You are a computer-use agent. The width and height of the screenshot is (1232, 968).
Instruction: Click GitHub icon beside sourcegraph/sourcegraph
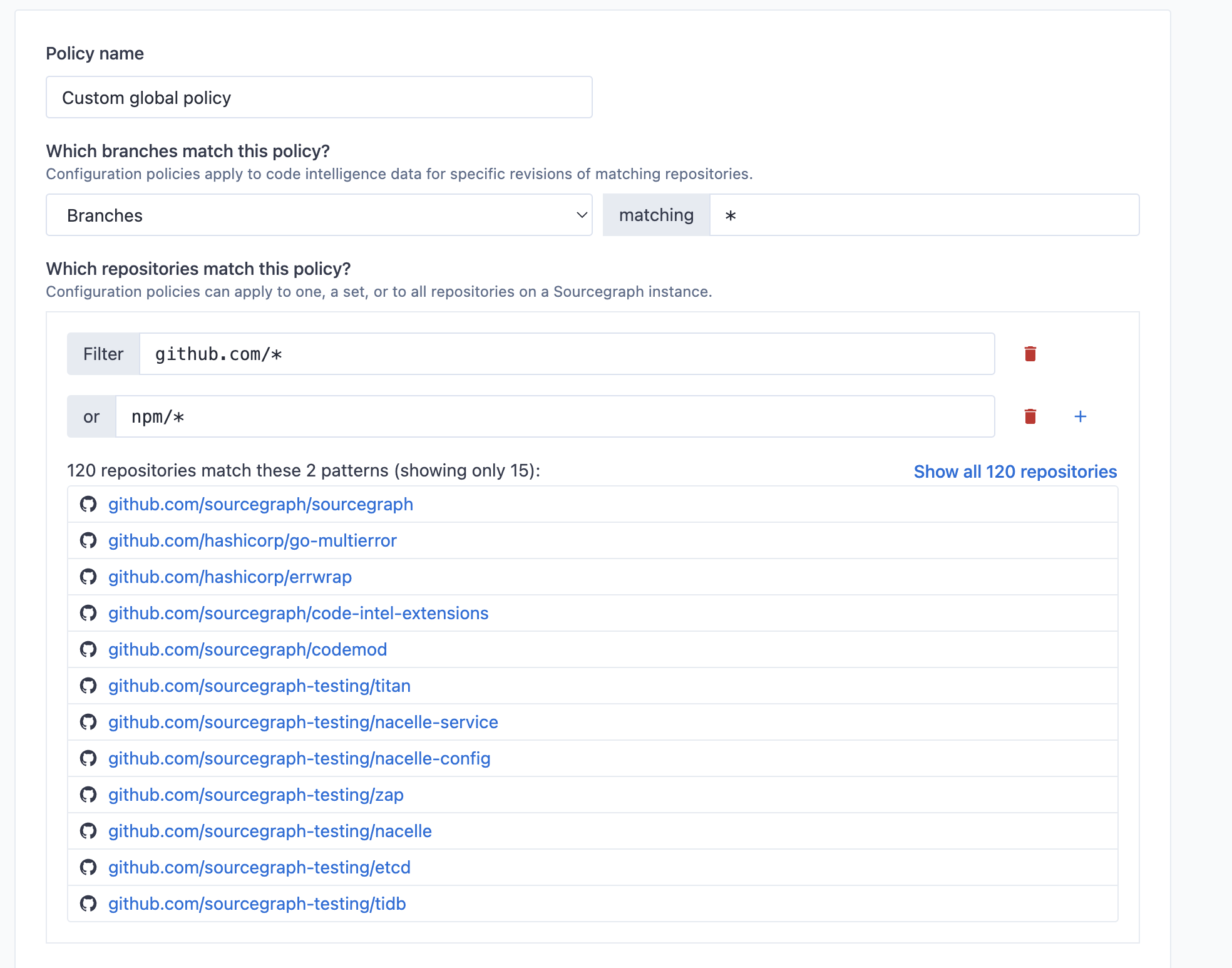pos(88,504)
